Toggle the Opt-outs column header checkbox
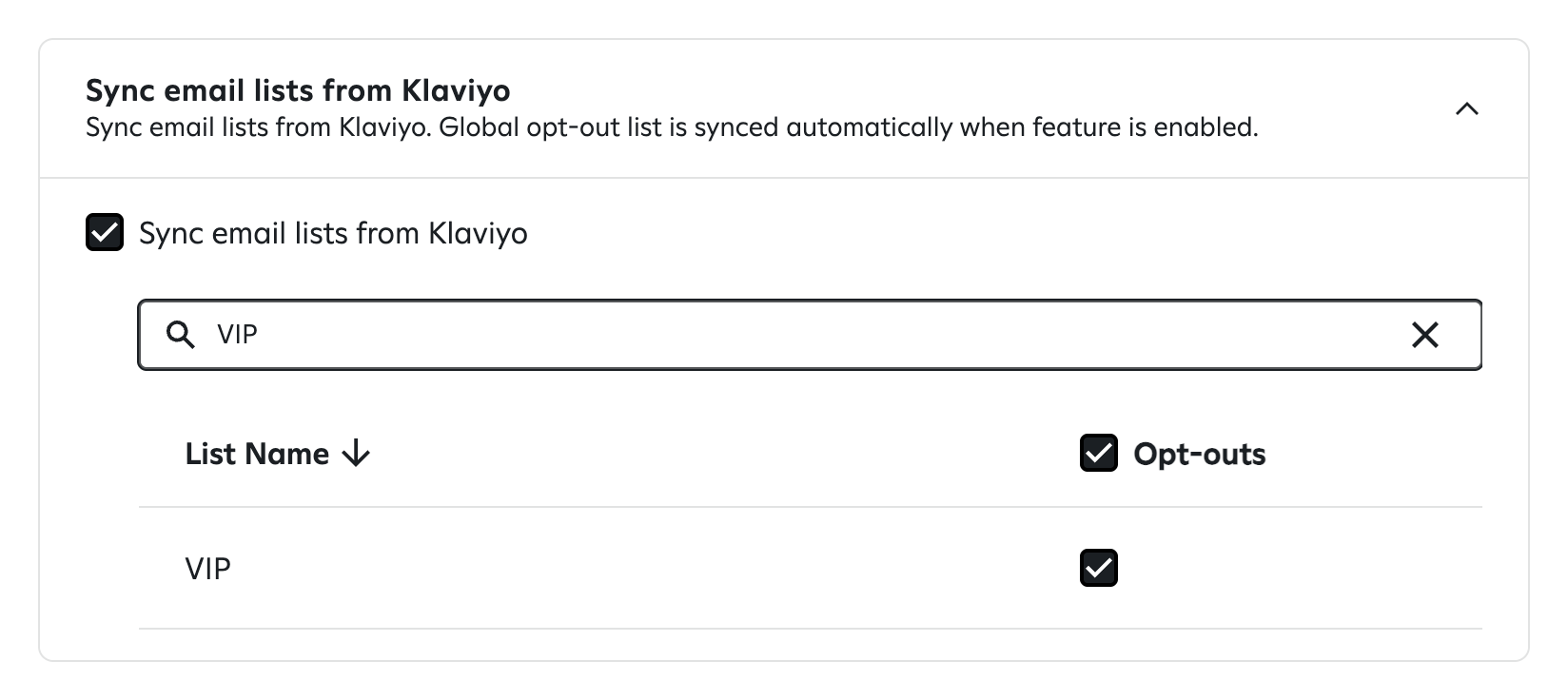Viewport: 1568px width, 700px height. 1099,455
